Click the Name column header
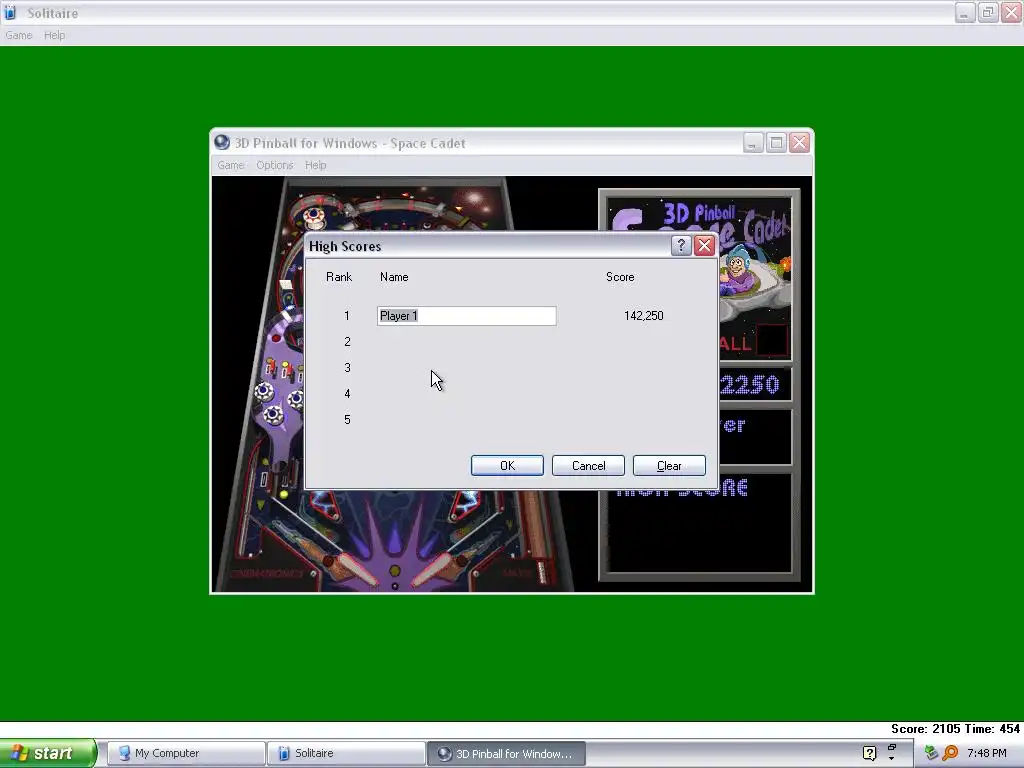1024x768 pixels. click(394, 277)
